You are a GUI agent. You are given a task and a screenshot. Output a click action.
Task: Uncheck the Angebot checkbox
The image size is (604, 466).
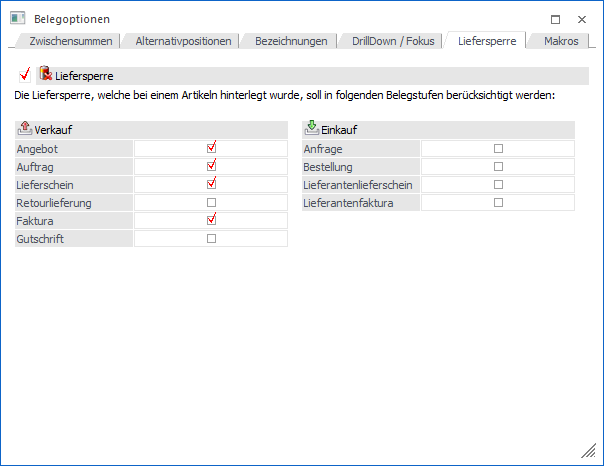pos(211,147)
